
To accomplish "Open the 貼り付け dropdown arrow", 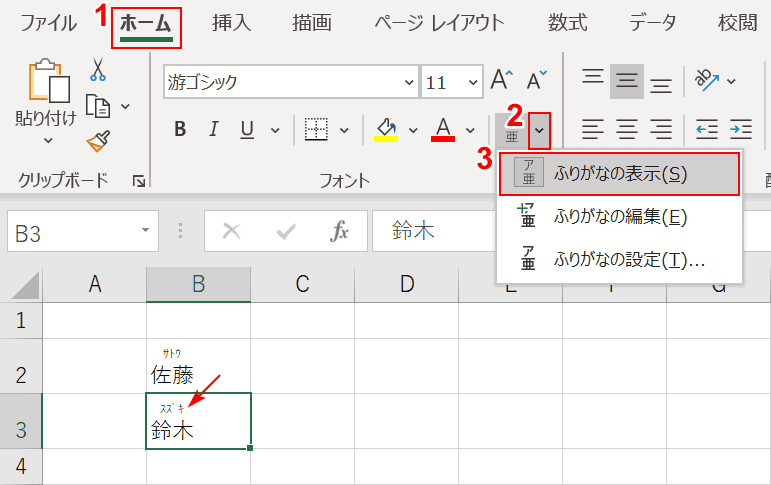I will click(48, 141).
